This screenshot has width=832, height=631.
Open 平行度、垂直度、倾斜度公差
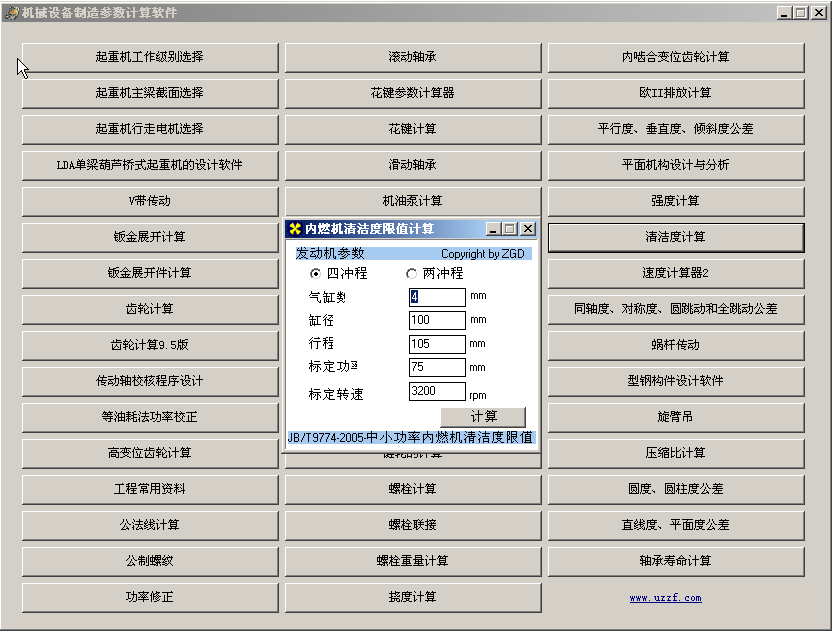point(676,129)
